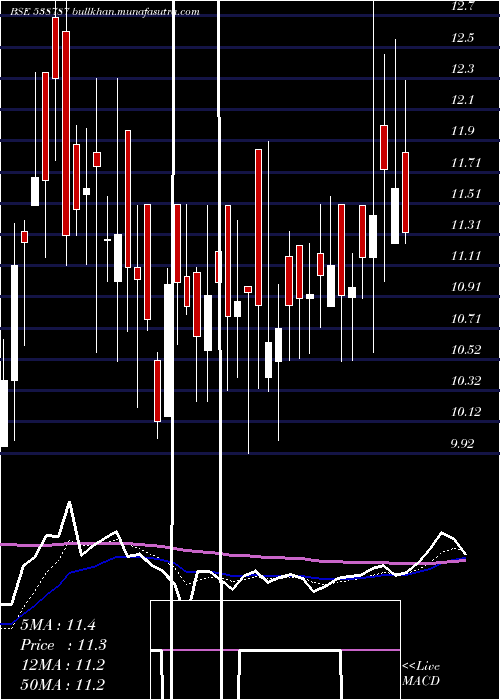
Task: Click the 12.3 price axis label
Action: 462,69
